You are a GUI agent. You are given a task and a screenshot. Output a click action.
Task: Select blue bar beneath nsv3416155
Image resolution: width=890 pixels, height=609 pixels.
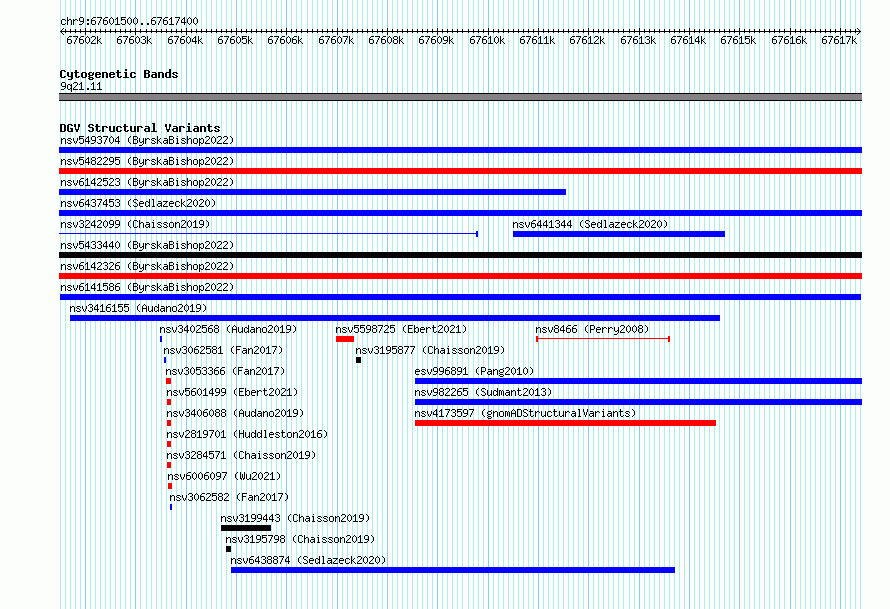pyautogui.click(x=394, y=318)
